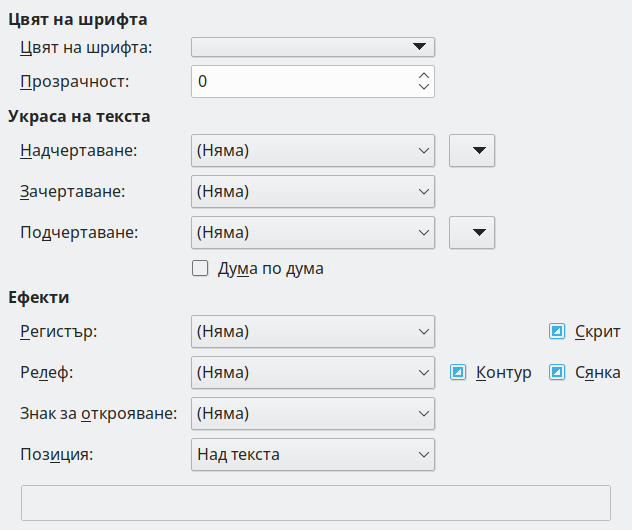Open the Регистър dropdown
The width and height of the screenshot is (632, 530).
pyautogui.click(x=313, y=331)
